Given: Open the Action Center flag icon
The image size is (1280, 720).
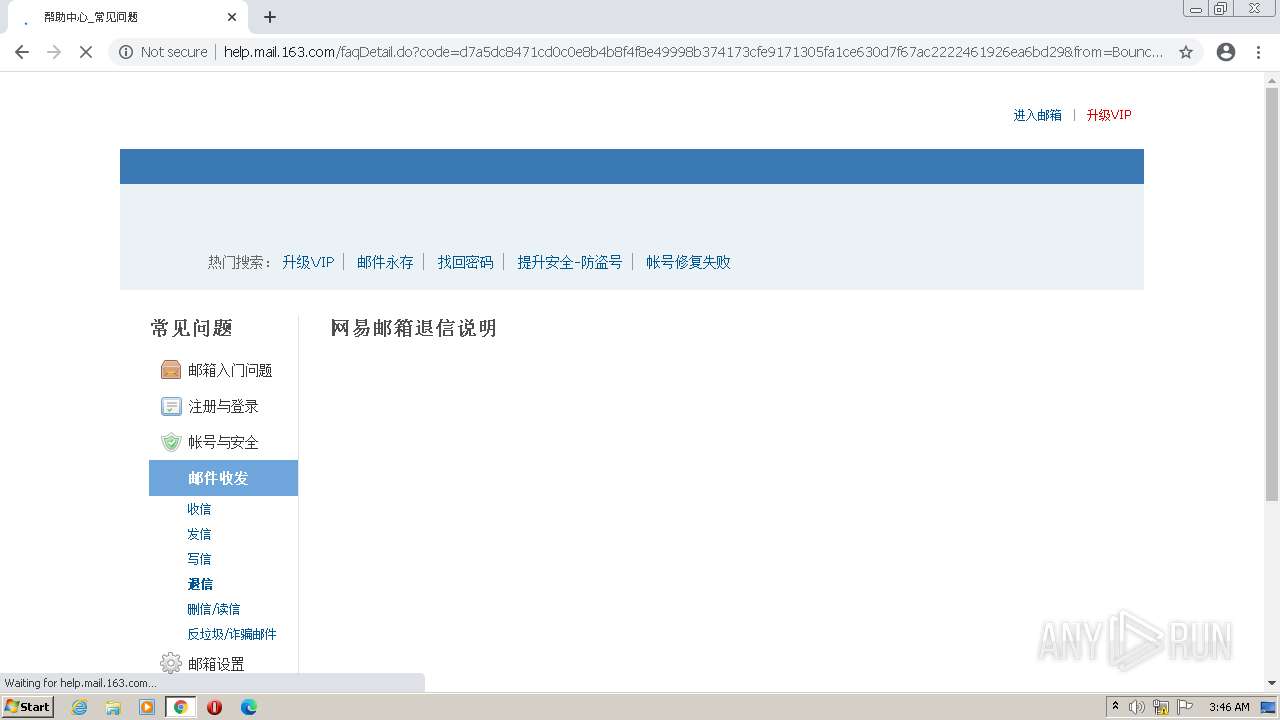Looking at the screenshot, I should (1185, 707).
